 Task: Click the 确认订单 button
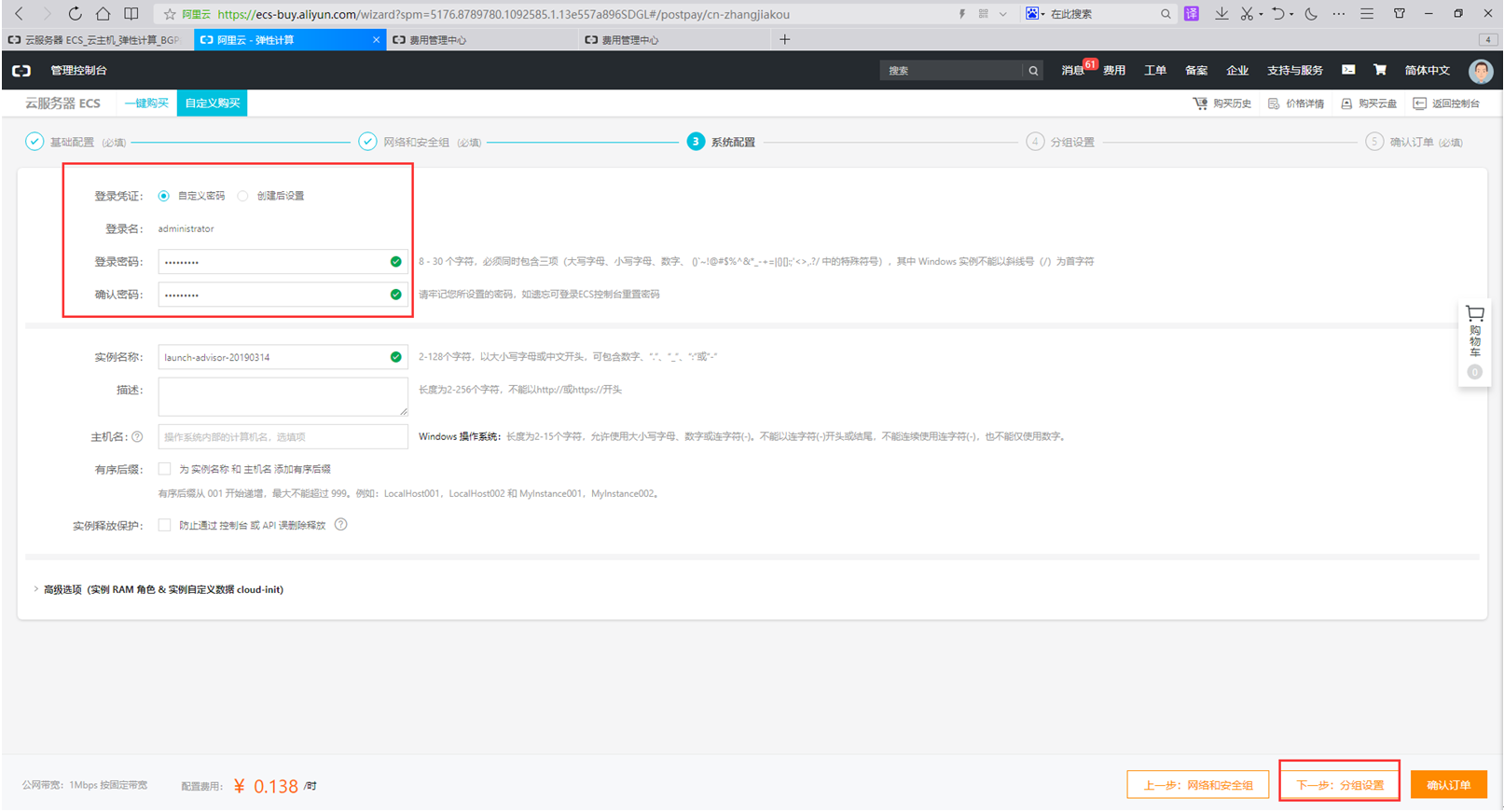coord(1448,785)
